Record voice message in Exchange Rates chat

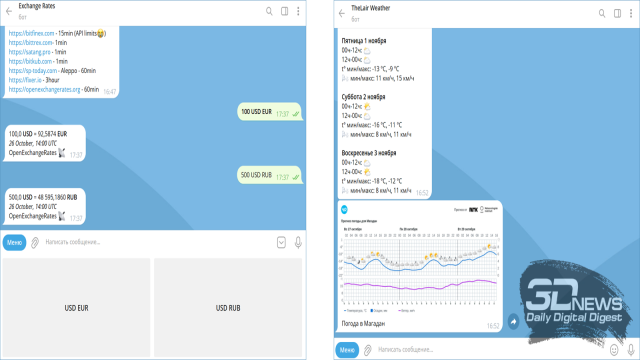(298, 242)
